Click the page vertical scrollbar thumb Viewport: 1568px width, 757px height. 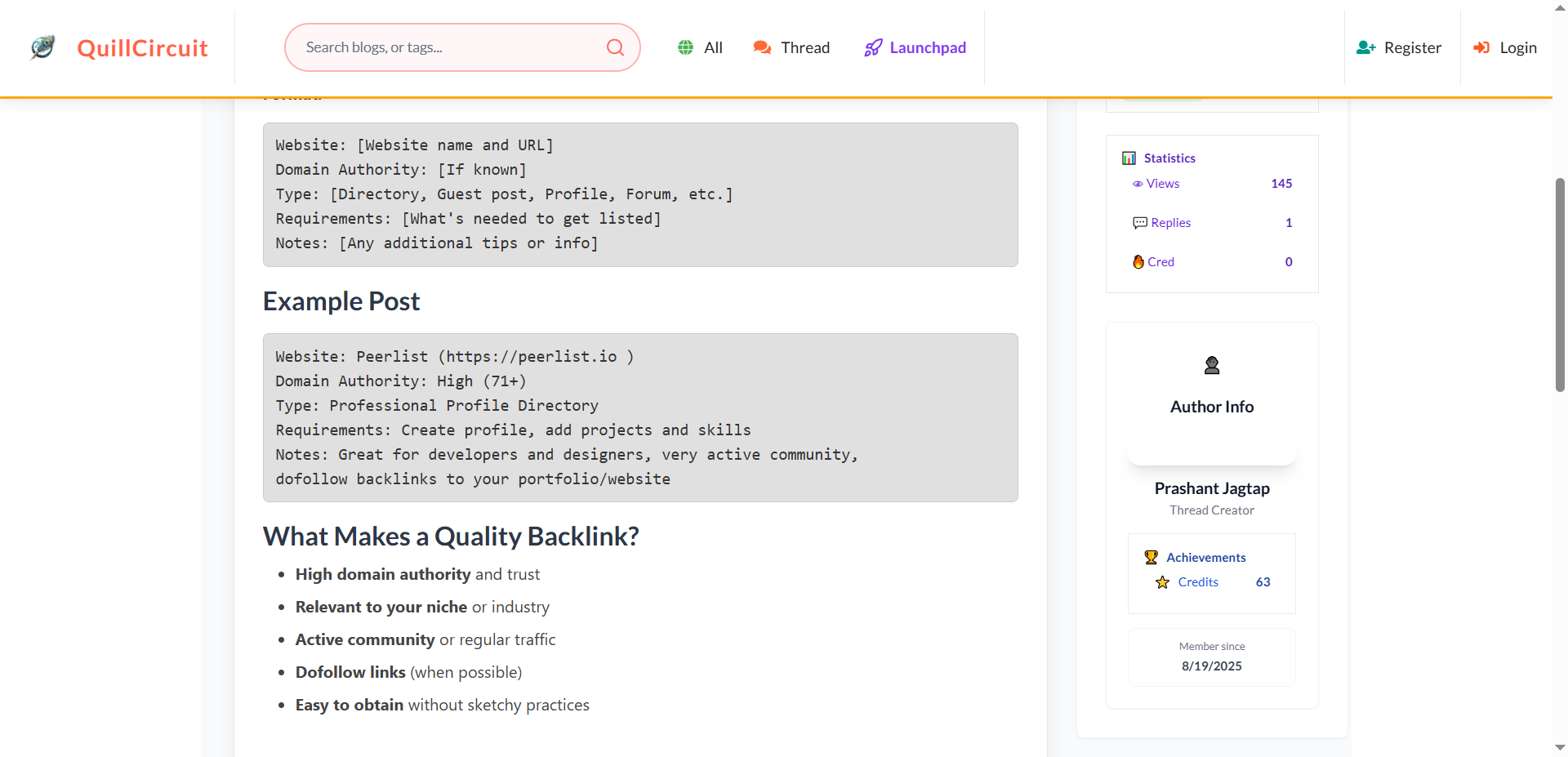1560,284
